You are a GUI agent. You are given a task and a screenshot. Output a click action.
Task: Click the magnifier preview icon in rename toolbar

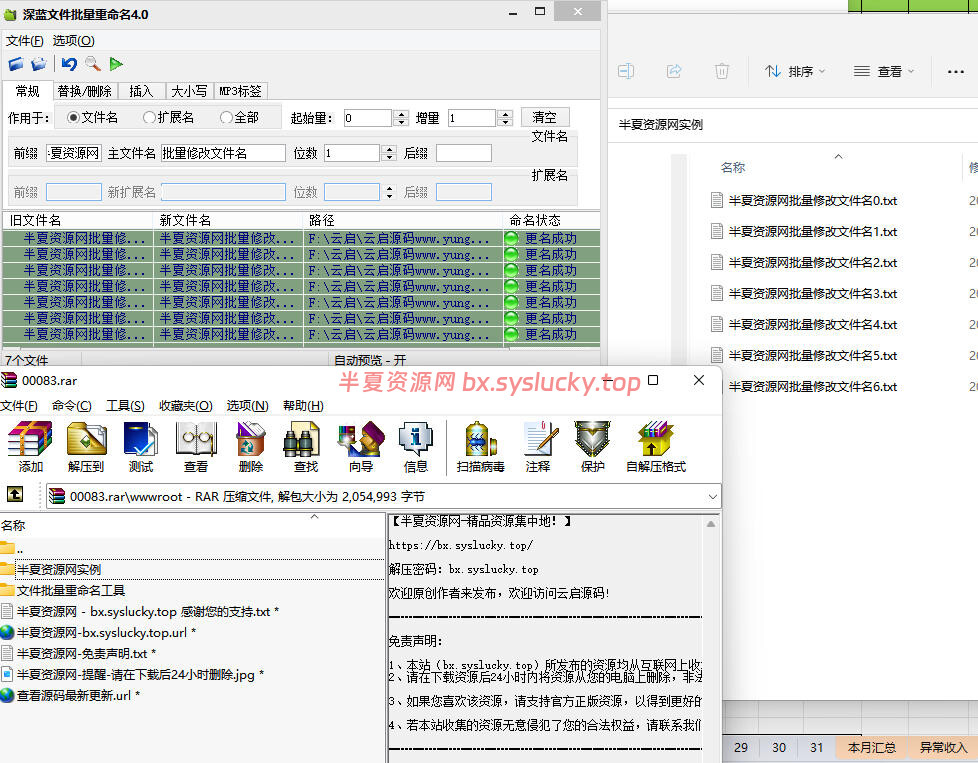[93, 64]
